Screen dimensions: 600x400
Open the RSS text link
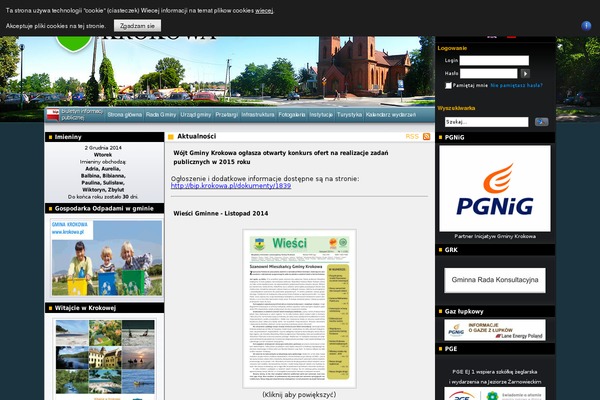[412, 137]
